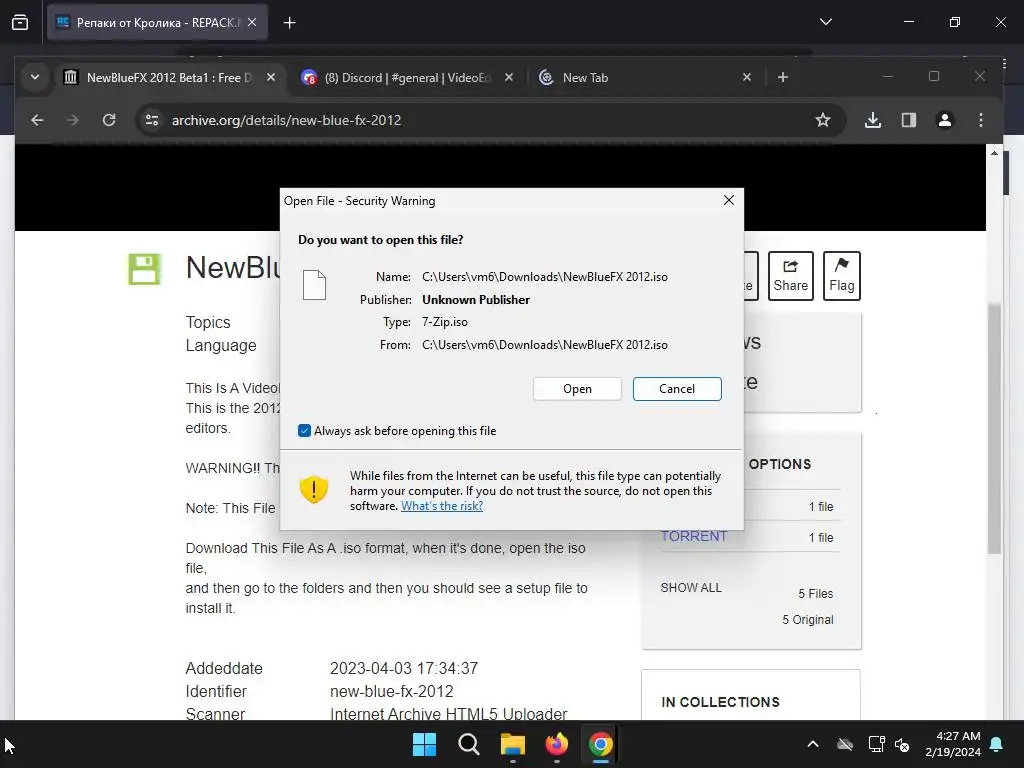Viewport: 1024px width, 768px height.
Task: Close the New Tab tab
Action: (746, 78)
